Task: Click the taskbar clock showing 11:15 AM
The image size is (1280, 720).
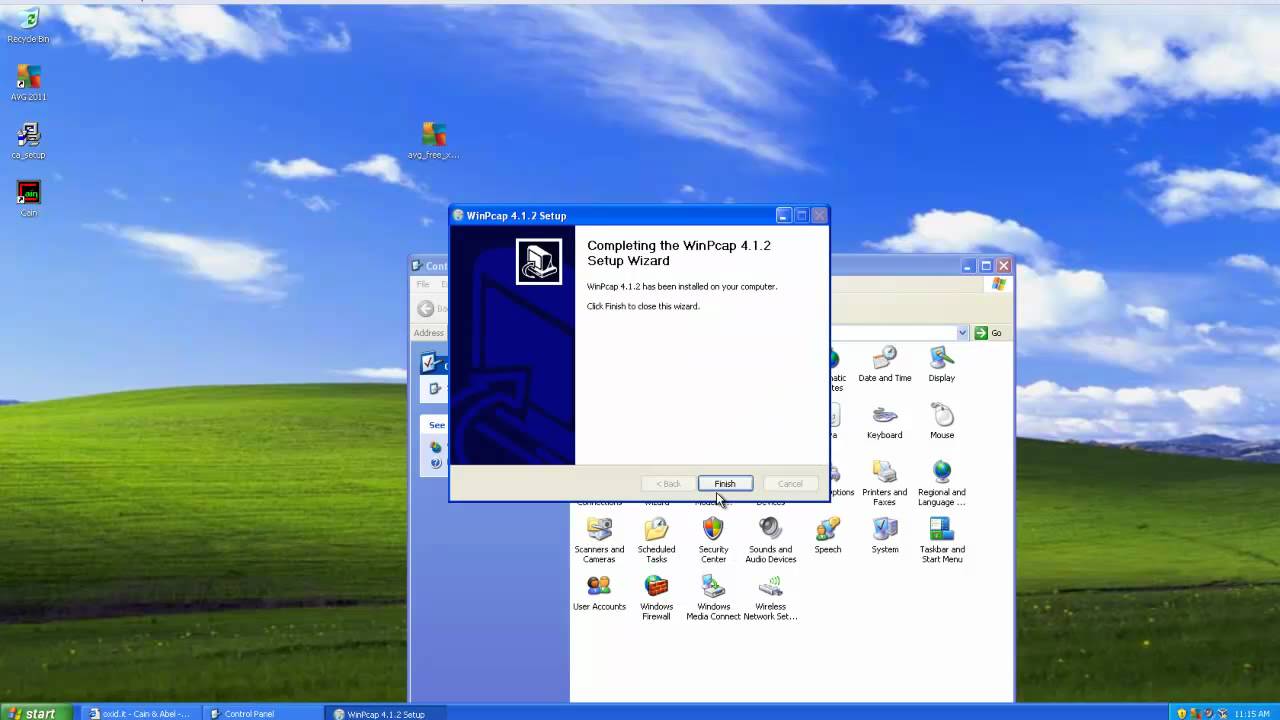Action: [x=1252, y=714]
